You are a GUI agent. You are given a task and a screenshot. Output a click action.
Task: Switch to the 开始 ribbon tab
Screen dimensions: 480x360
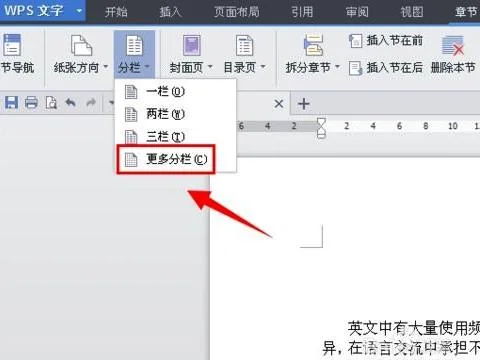point(116,12)
